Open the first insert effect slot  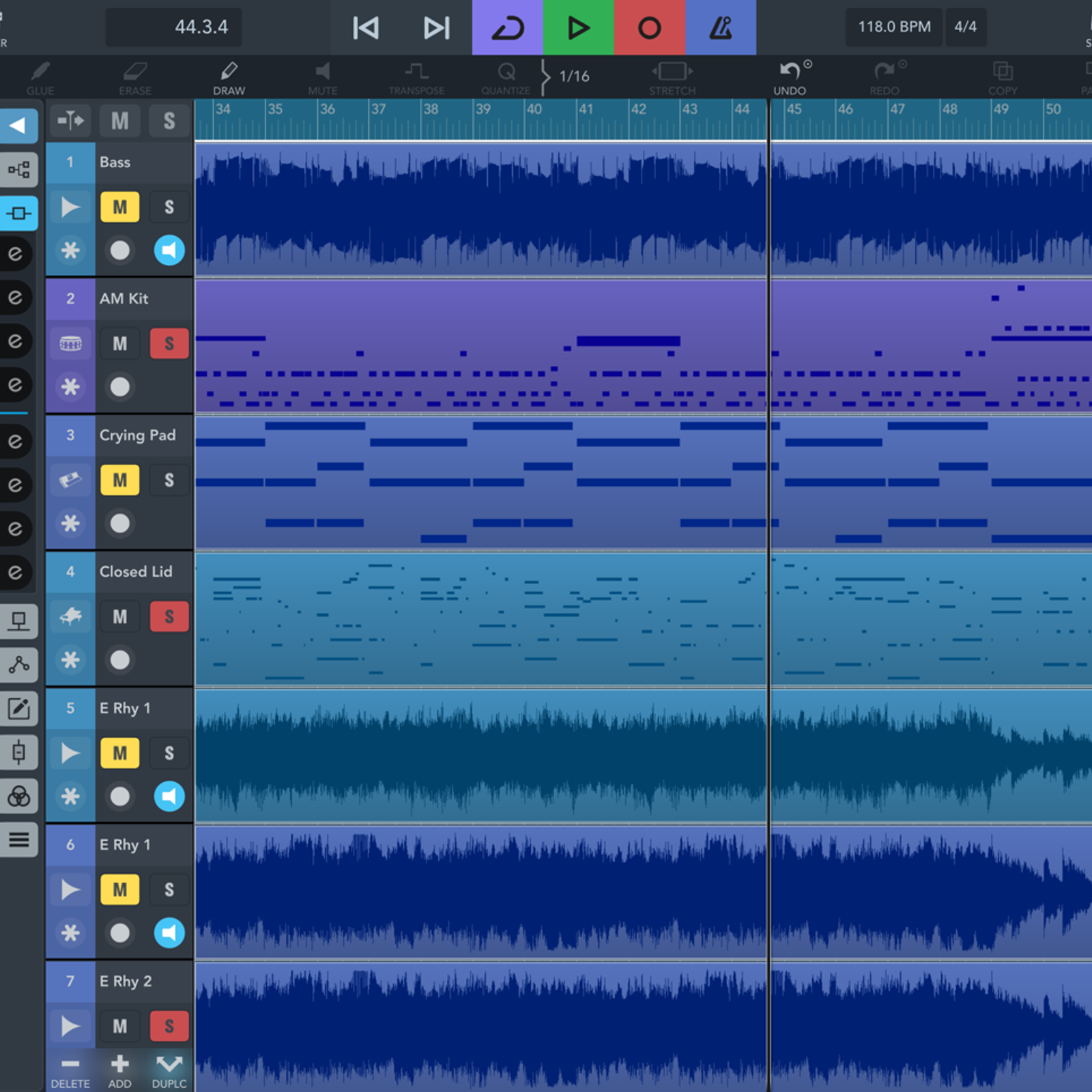coord(15,254)
